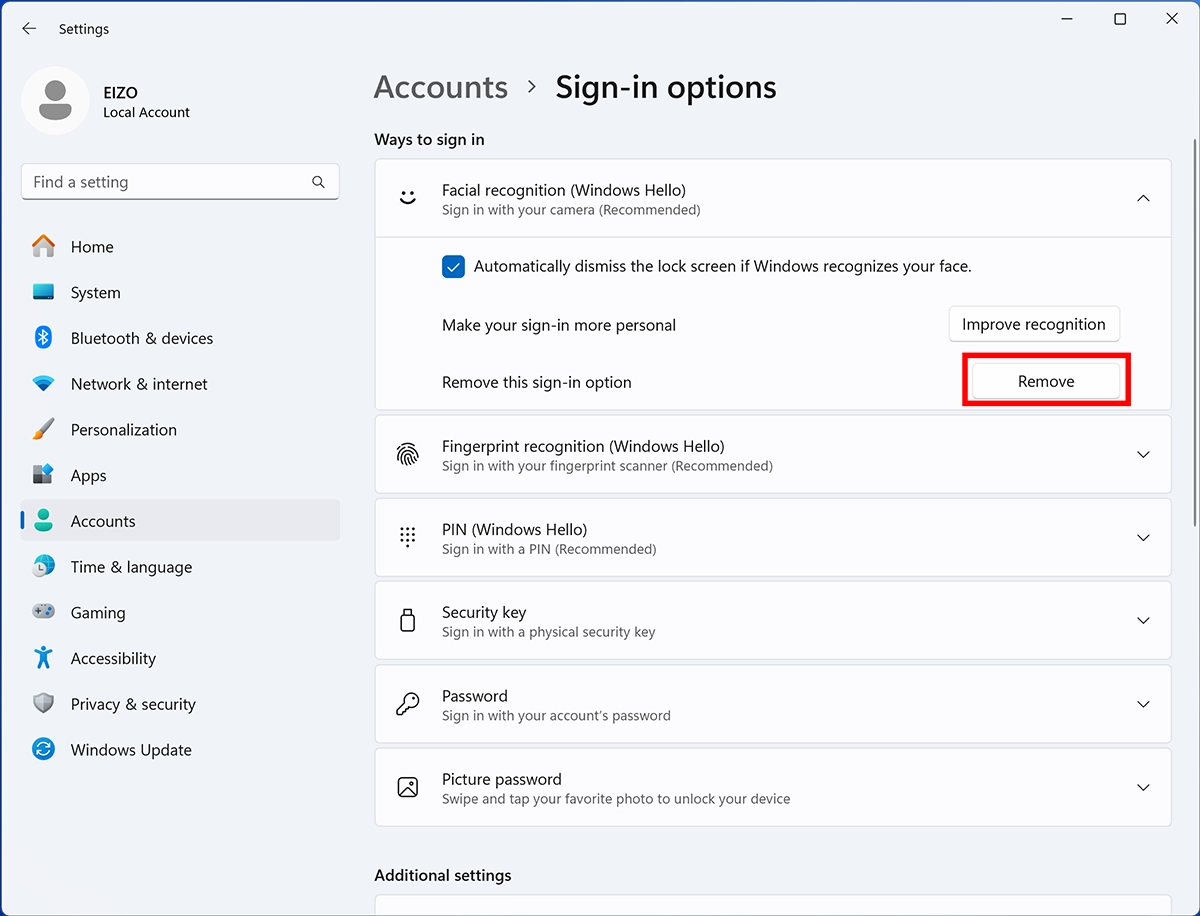Open Accessibility settings
The height and width of the screenshot is (916, 1200).
(180, 658)
